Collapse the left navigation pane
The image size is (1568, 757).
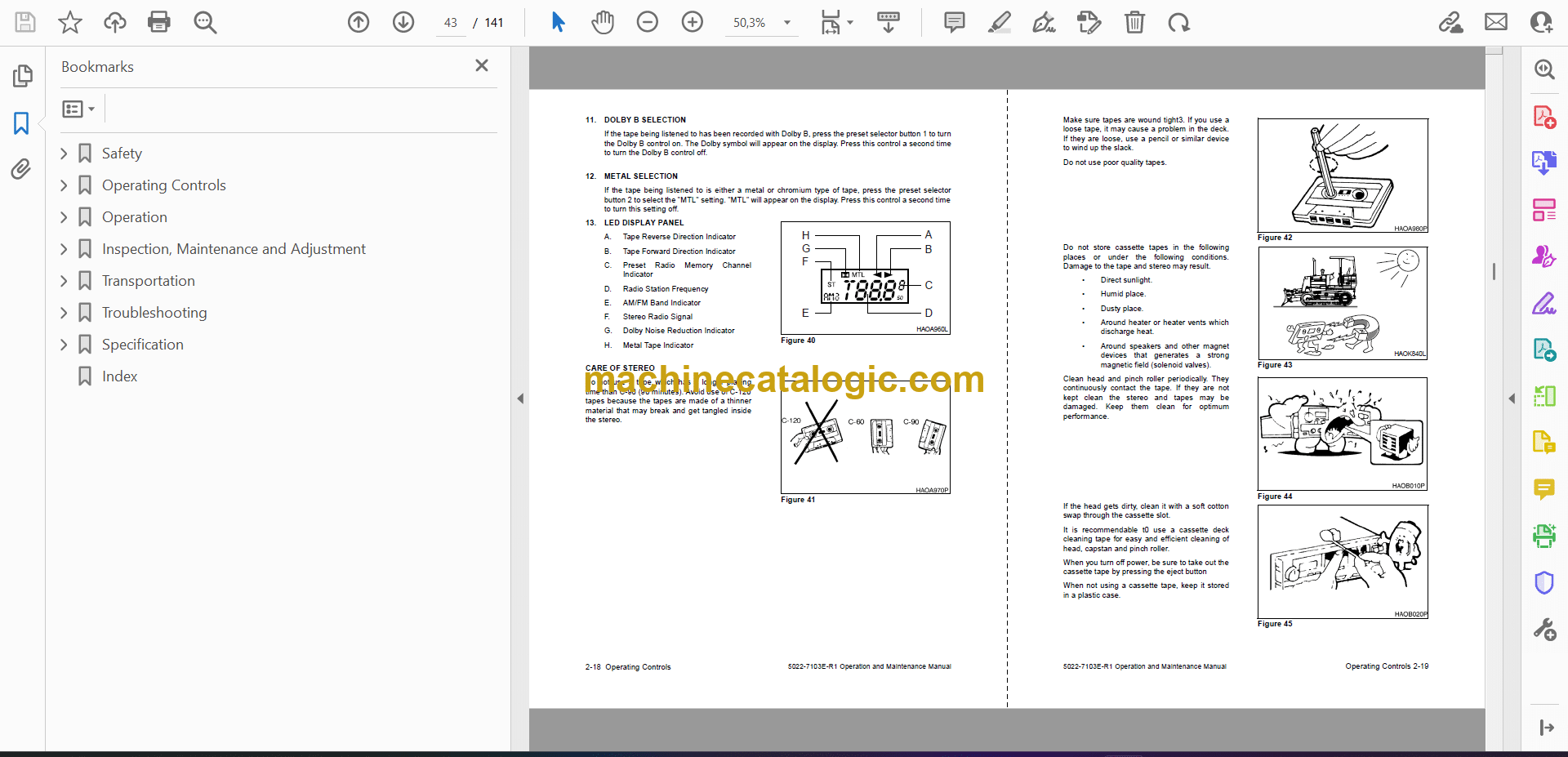(x=520, y=399)
